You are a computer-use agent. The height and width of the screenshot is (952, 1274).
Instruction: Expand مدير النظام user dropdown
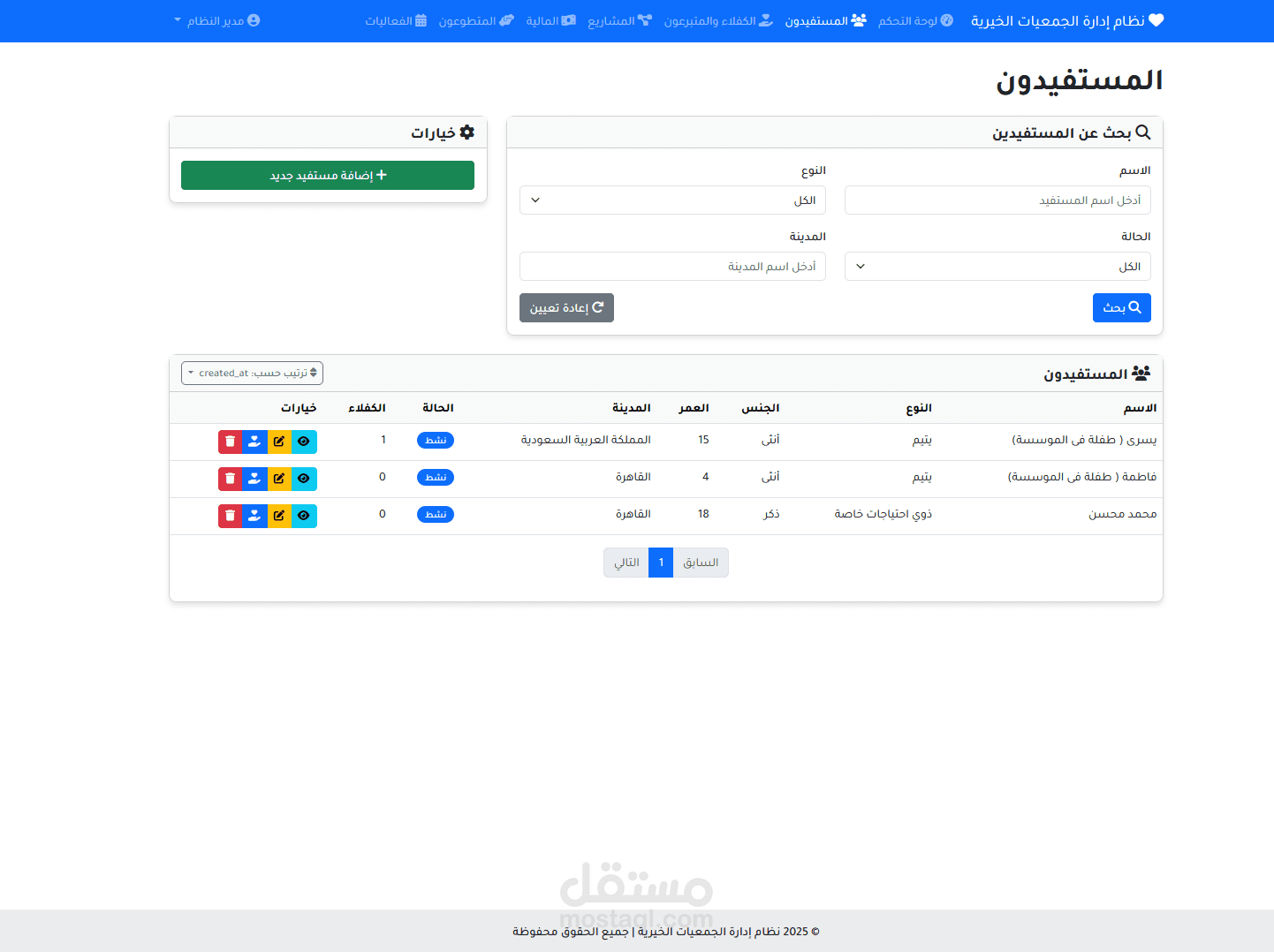click(x=216, y=20)
